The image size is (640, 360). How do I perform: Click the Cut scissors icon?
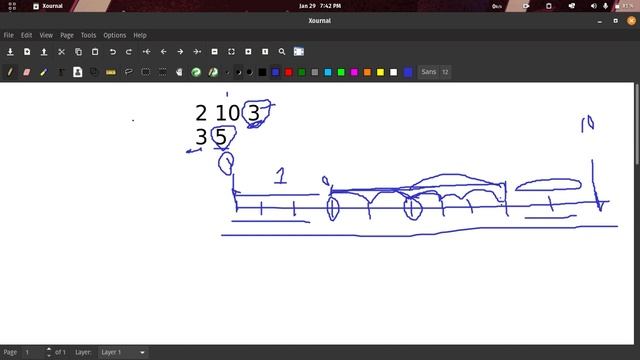click(61, 52)
